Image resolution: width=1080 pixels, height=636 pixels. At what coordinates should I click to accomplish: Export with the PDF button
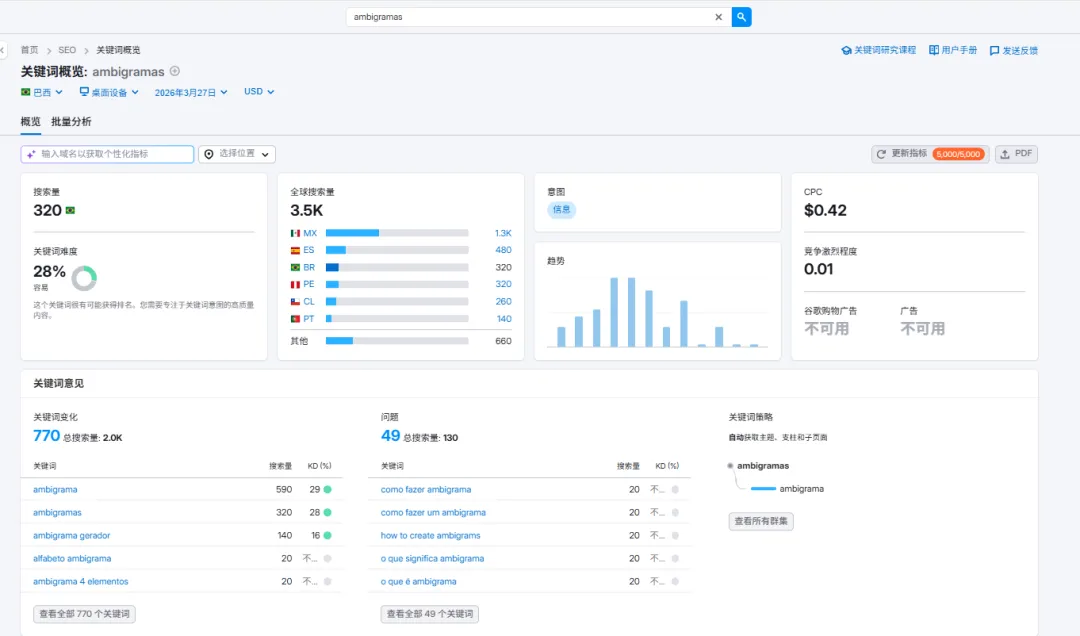point(1016,154)
